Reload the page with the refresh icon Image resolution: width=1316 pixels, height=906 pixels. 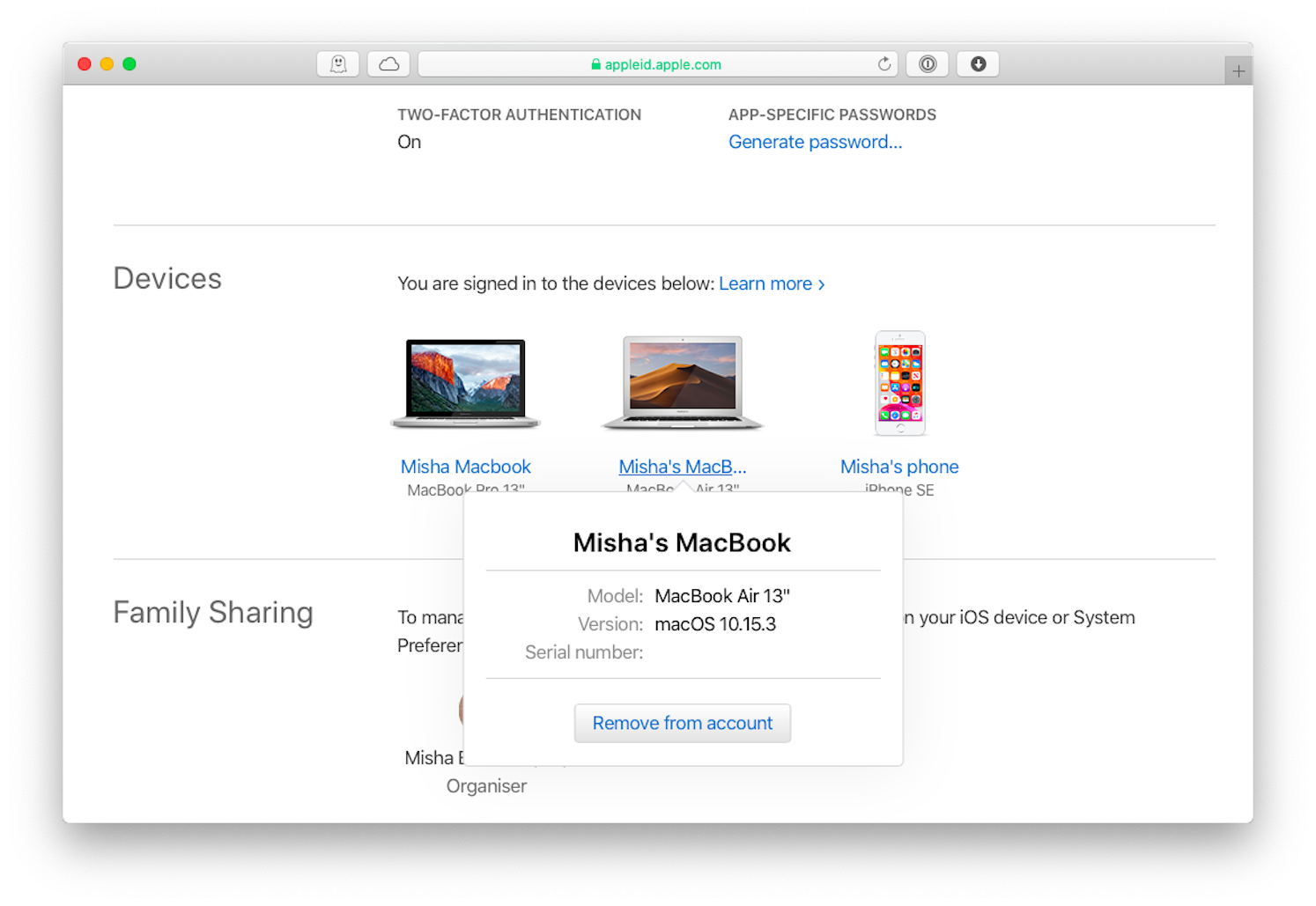pos(883,63)
